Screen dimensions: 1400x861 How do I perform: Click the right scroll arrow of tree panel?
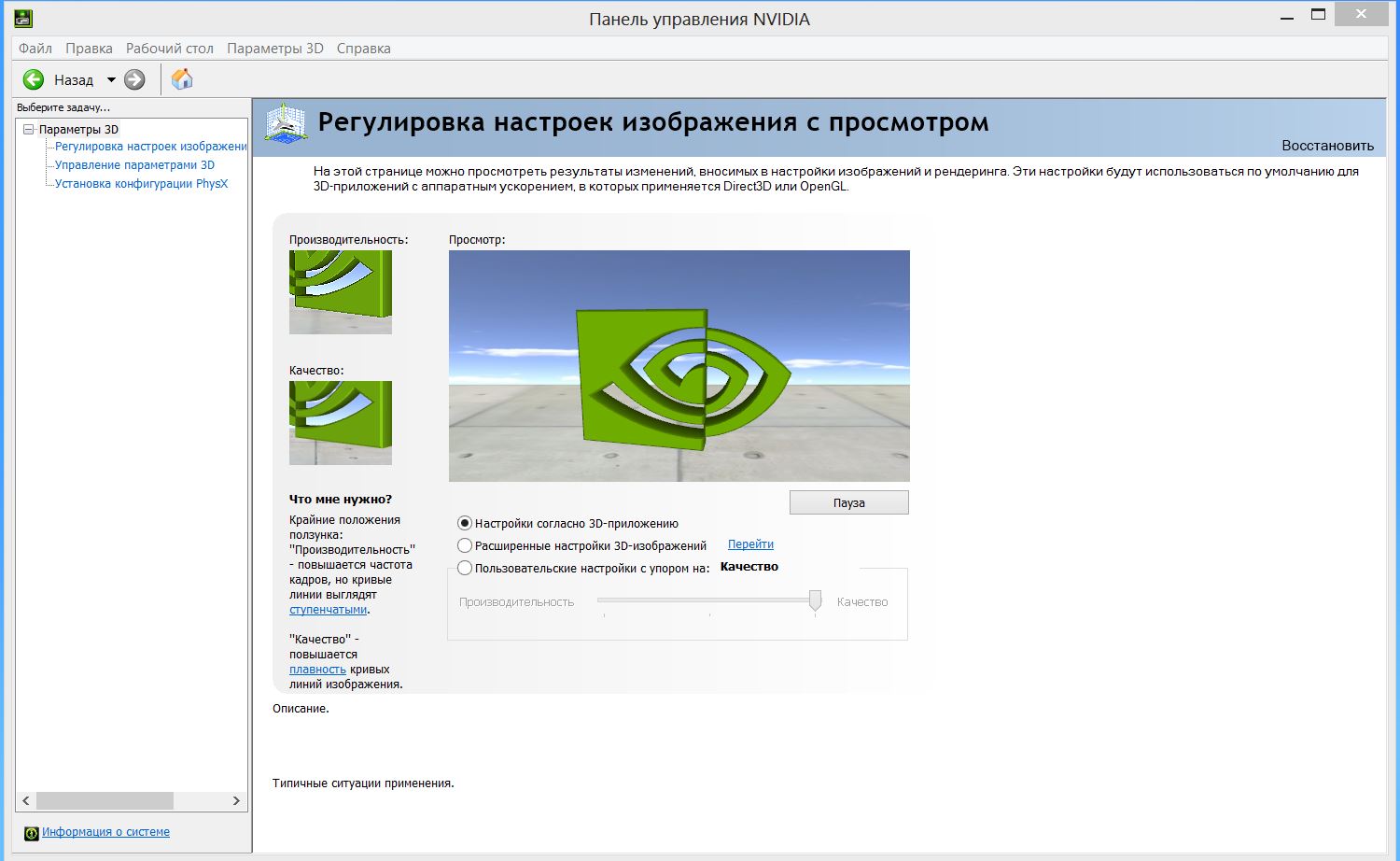236,801
